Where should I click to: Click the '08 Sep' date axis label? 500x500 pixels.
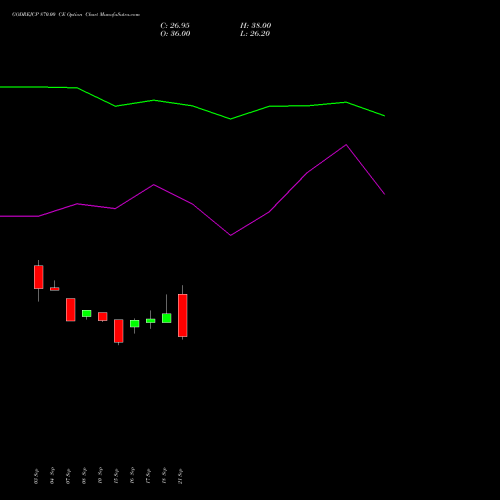(84, 476)
